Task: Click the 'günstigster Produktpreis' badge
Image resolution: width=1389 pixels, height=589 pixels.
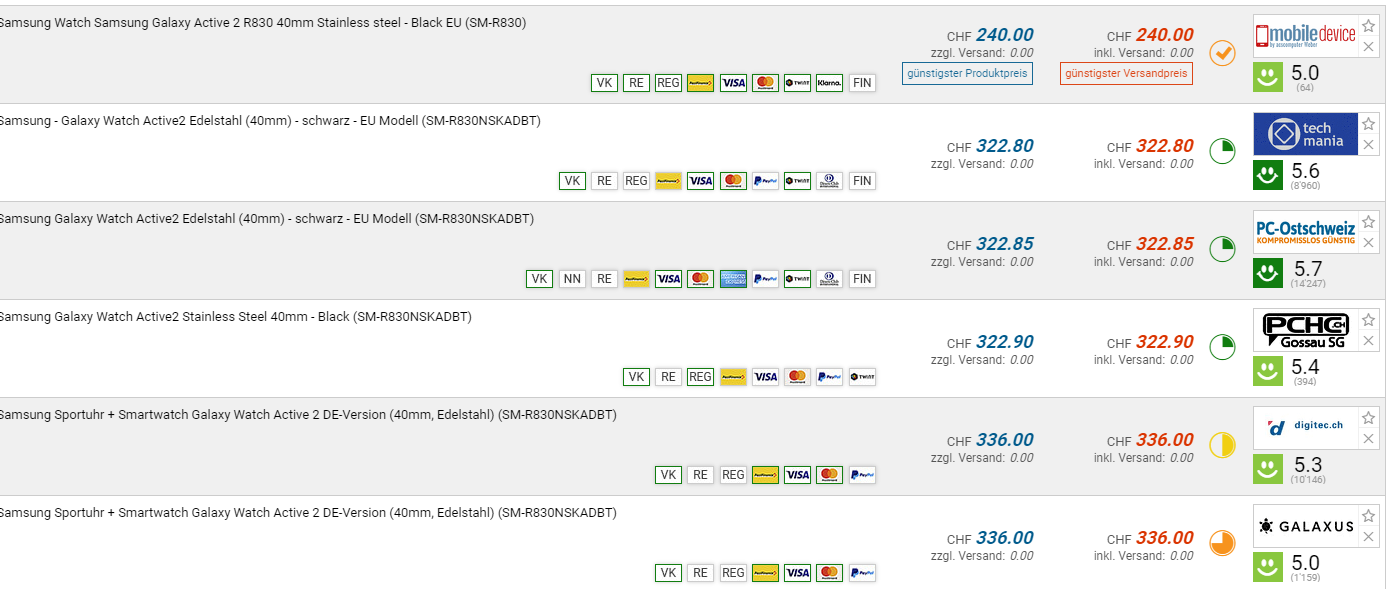Action: coord(967,73)
